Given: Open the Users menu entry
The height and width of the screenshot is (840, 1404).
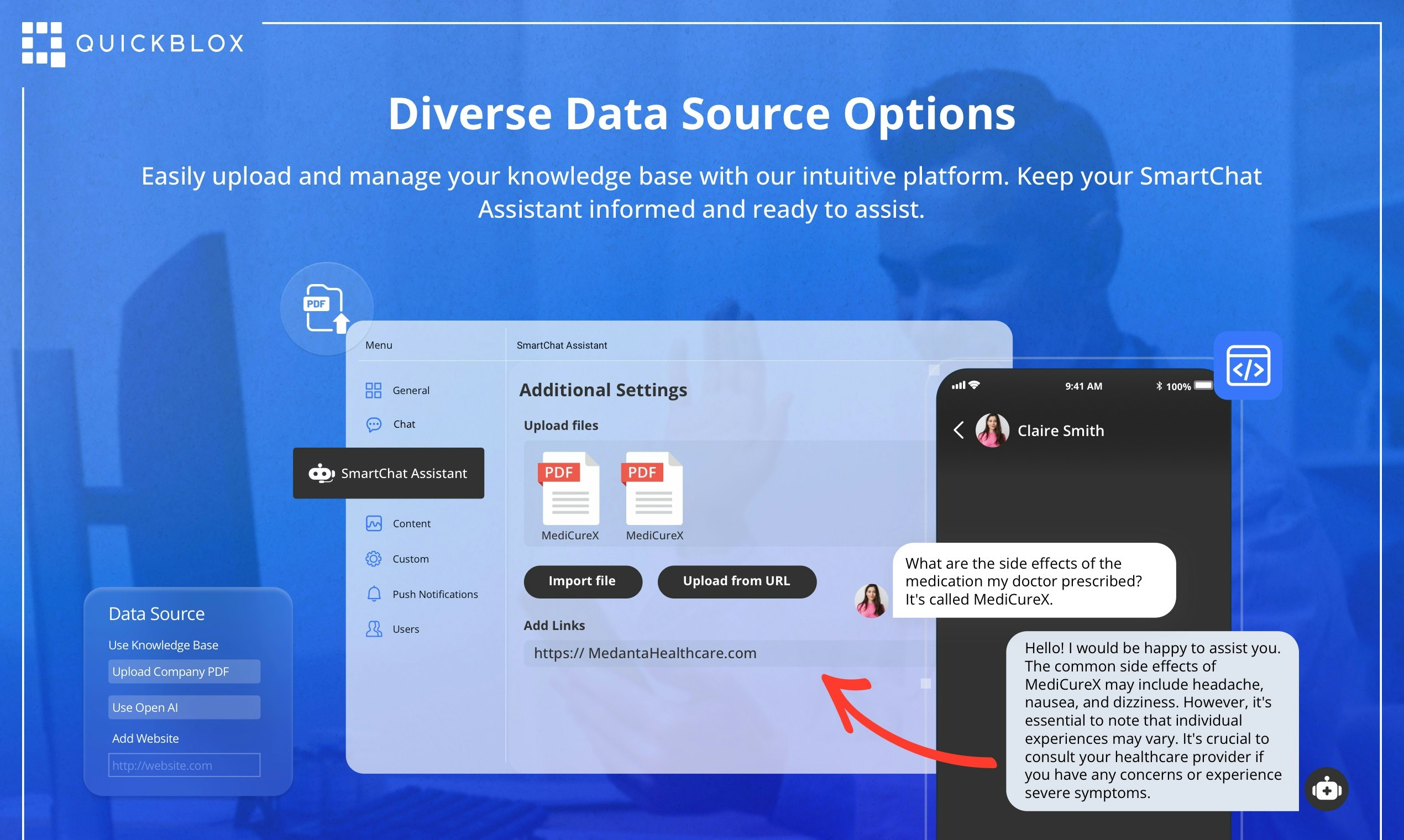Looking at the screenshot, I should (x=405, y=629).
